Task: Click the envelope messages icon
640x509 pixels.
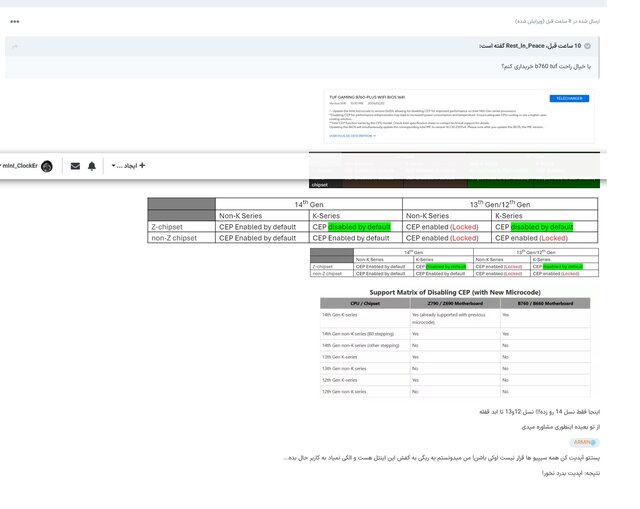Action: pyautogui.click(x=74, y=166)
